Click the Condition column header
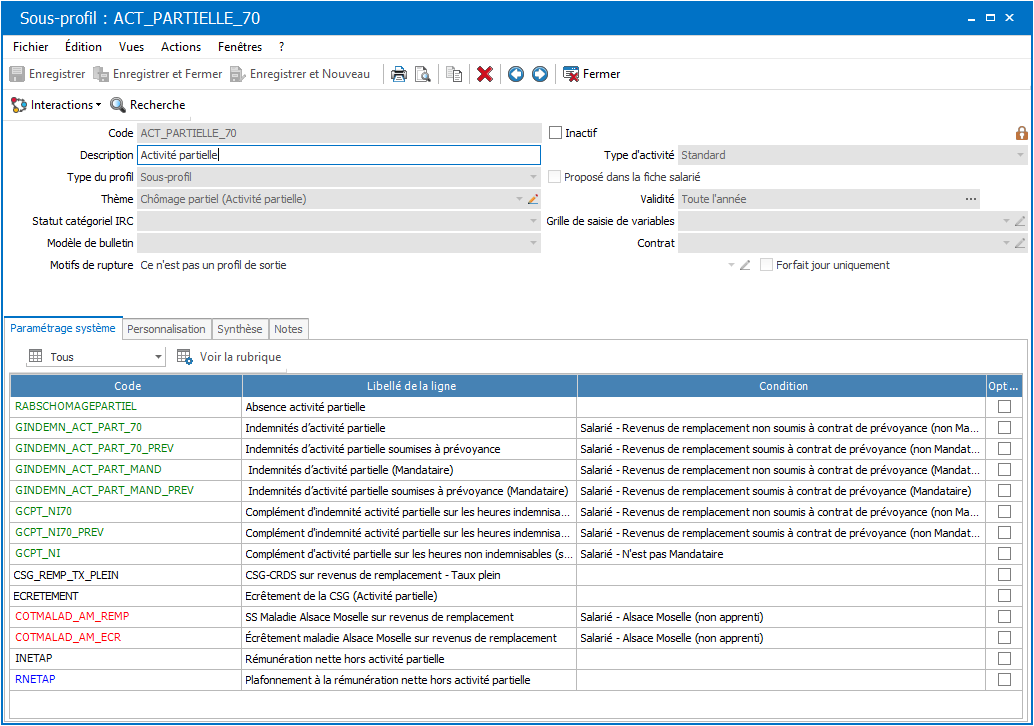This screenshot has height=726, width=1034. click(x=782, y=386)
